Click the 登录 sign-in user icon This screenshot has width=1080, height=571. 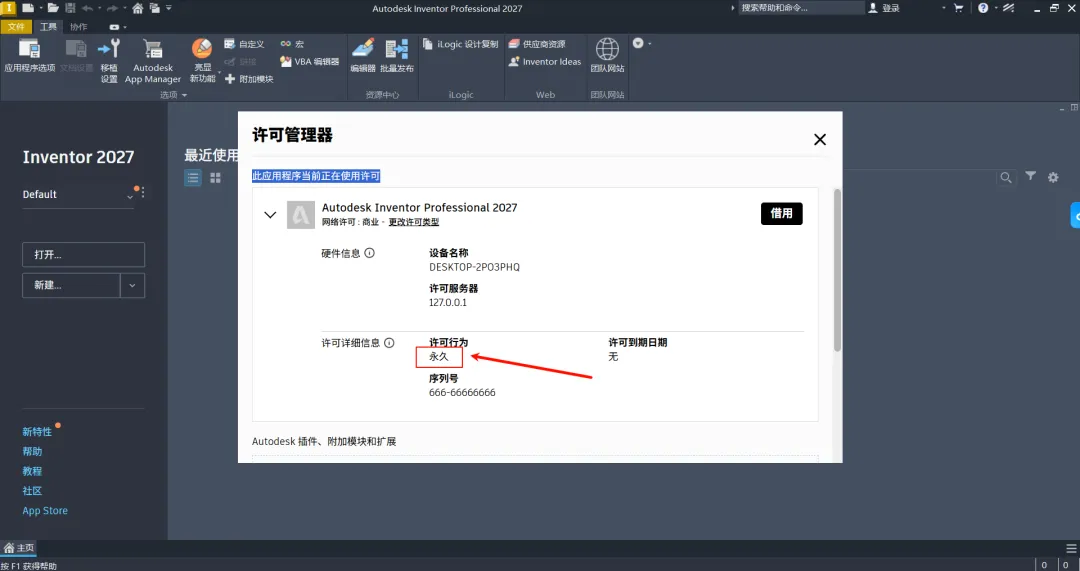pos(873,8)
